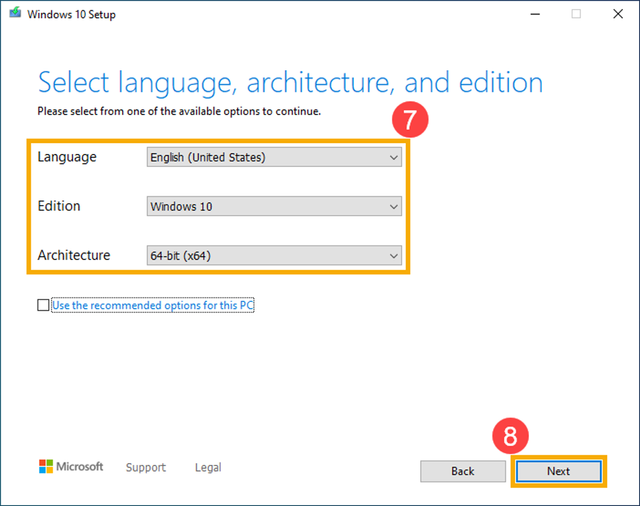Open the Architecture dropdown
This screenshot has height=506, width=640.
click(274, 255)
